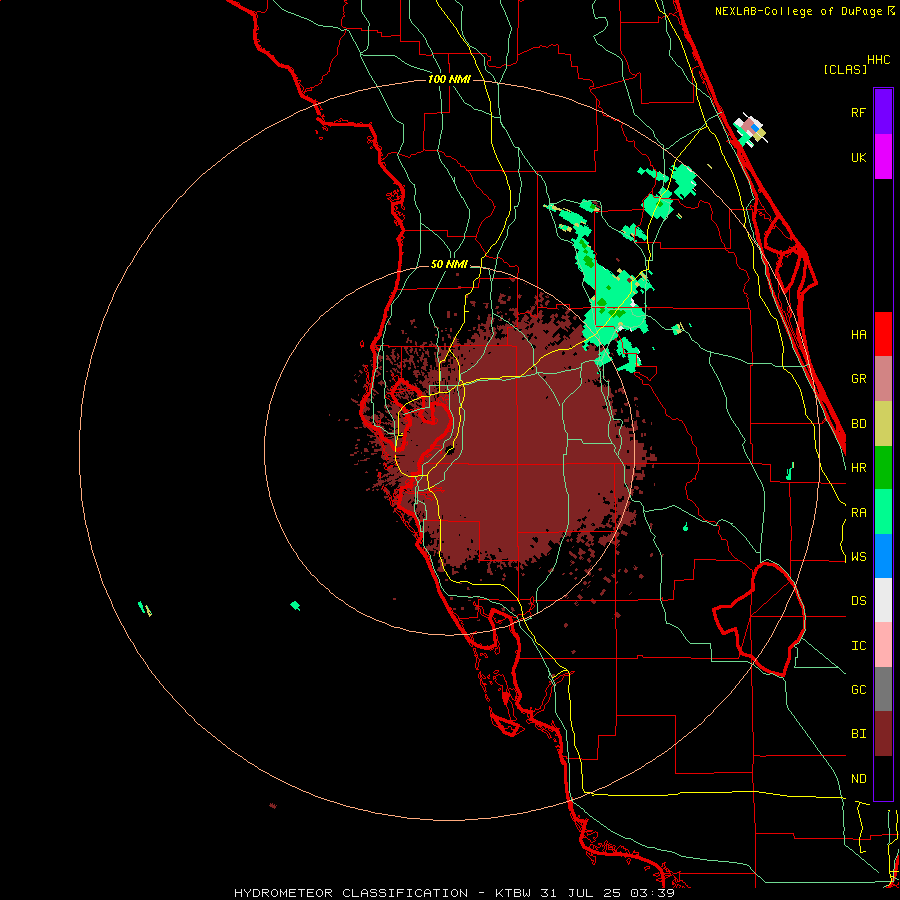Click the GR legend label
The image size is (900, 900).
point(858,379)
